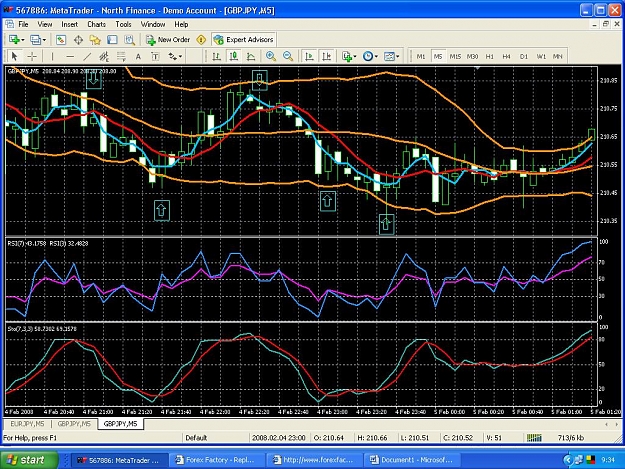Toggle the Terminal panel icon
The image size is (625, 469).
(112, 39)
